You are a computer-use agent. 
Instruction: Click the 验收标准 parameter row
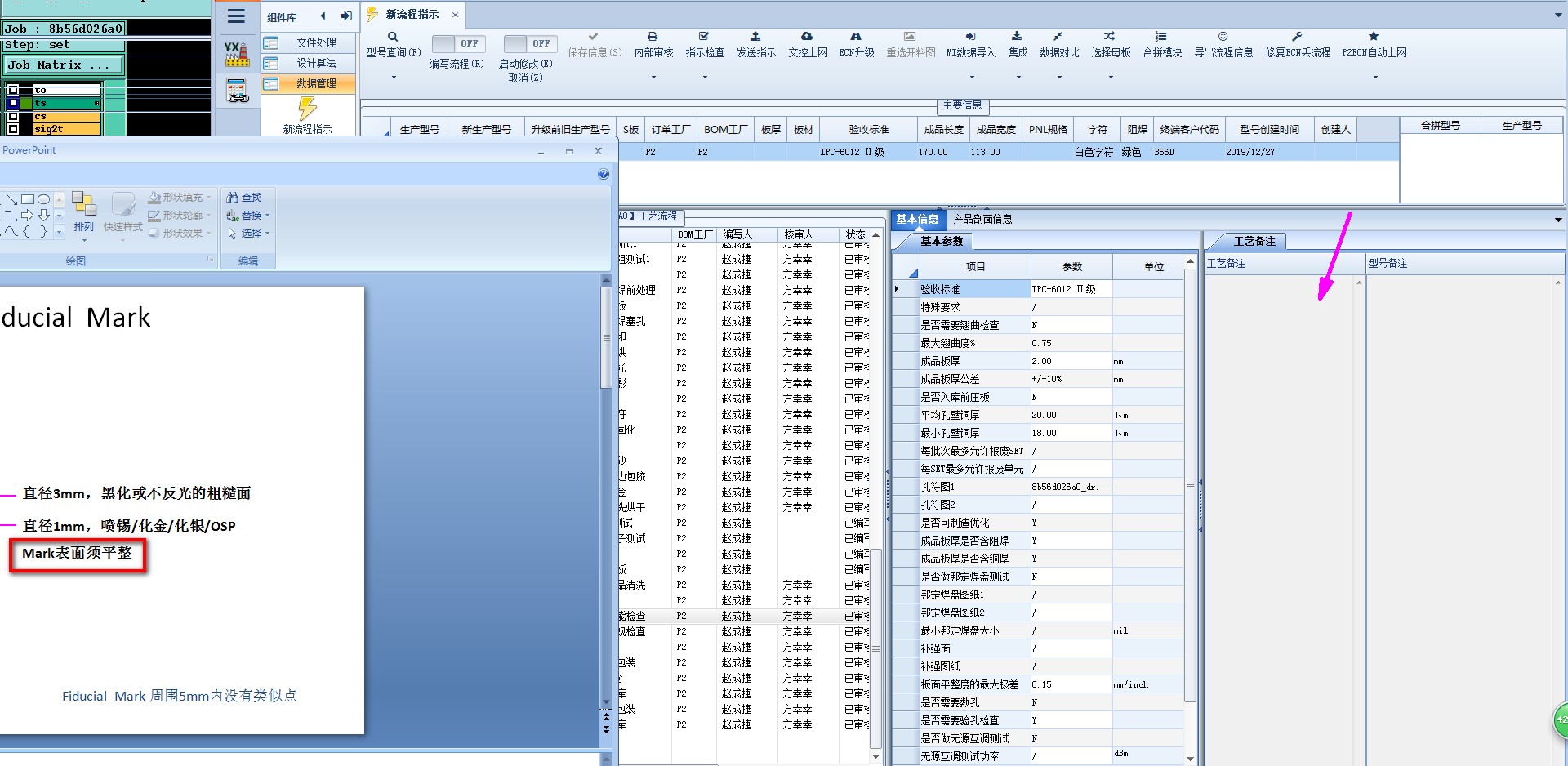[1038, 289]
